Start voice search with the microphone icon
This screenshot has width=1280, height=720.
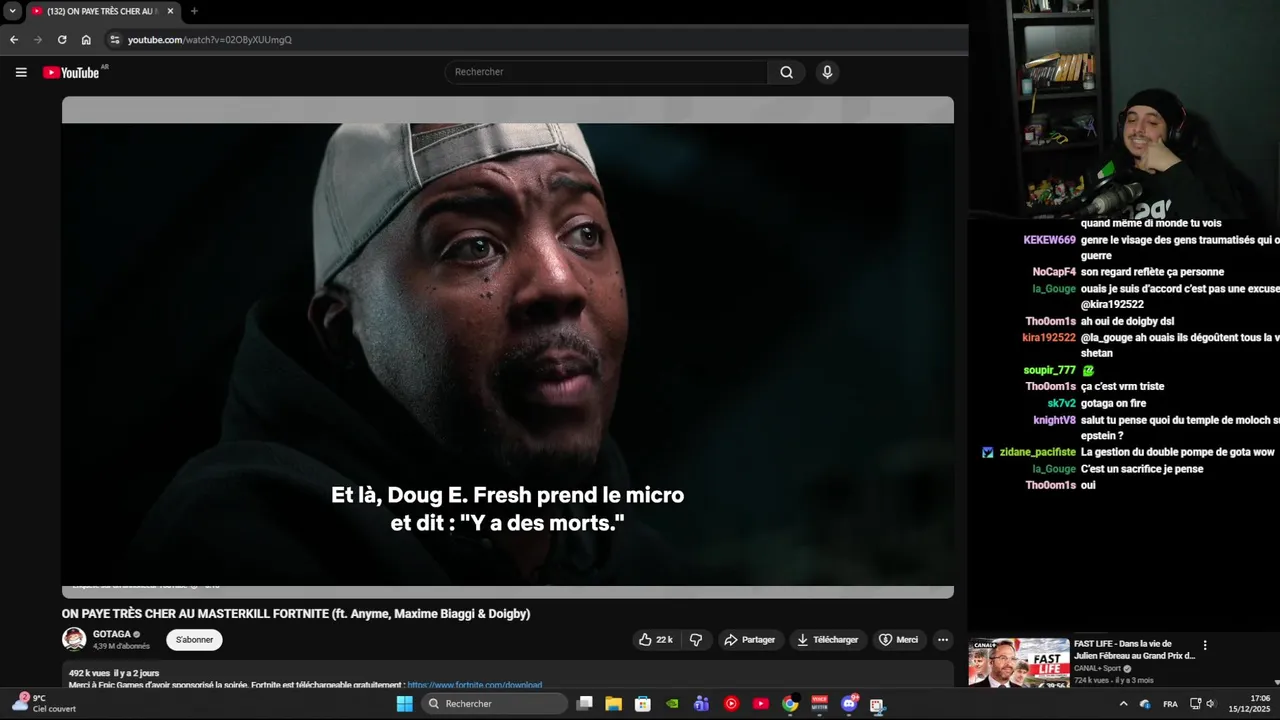click(x=827, y=72)
